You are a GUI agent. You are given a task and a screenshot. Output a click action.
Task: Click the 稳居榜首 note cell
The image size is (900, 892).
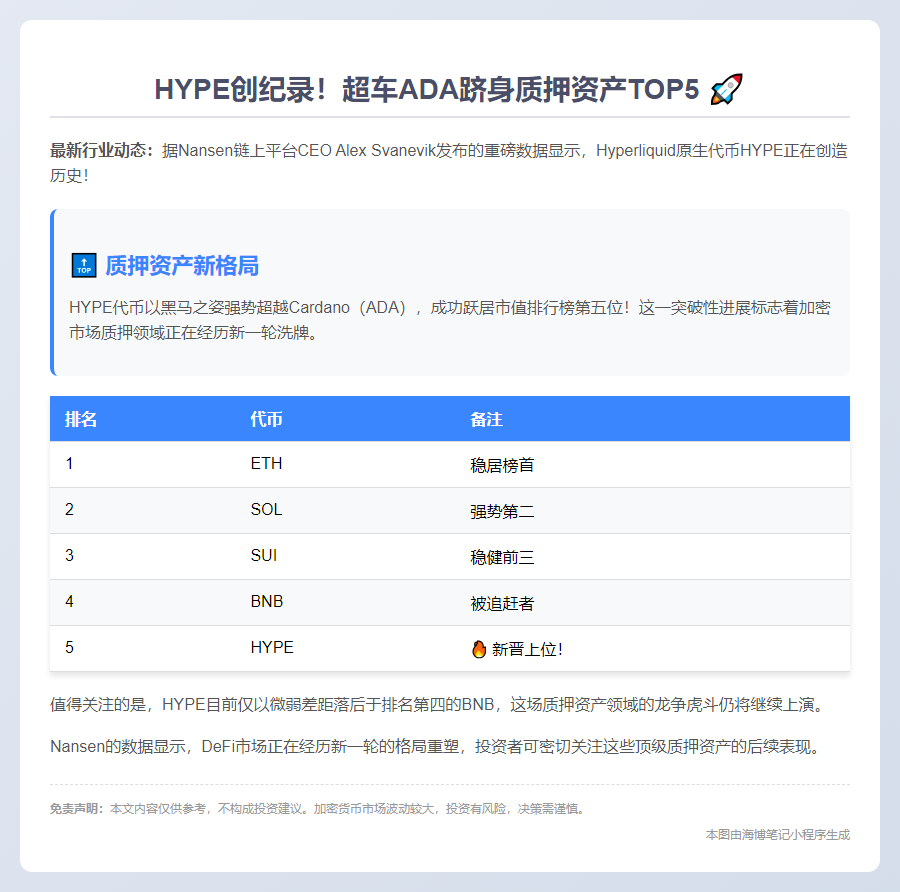tap(502, 465)
